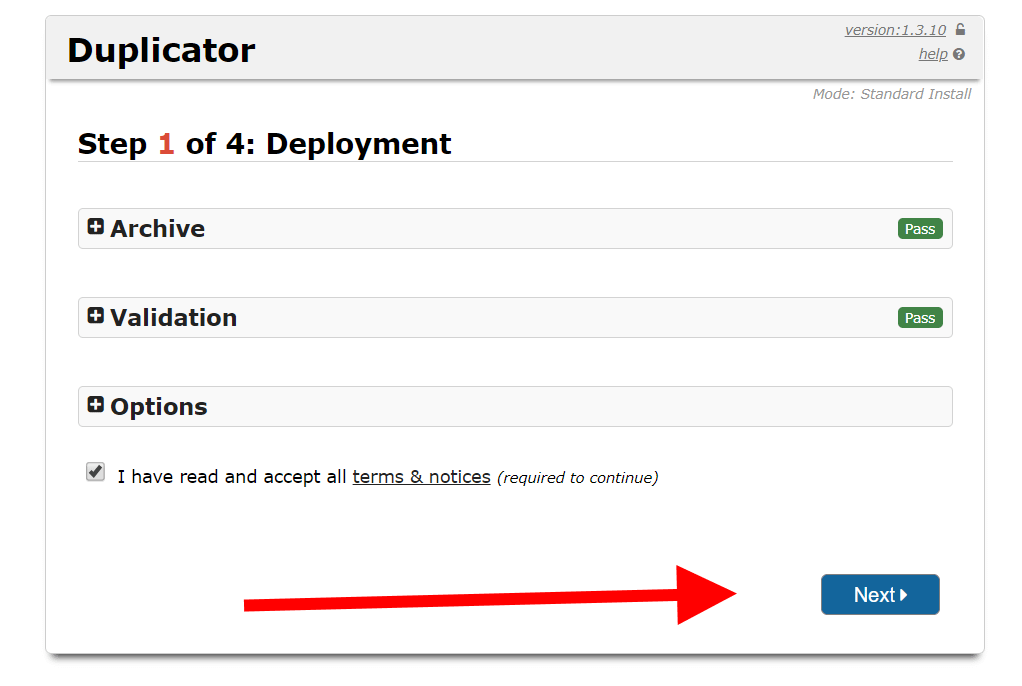The width and height of the screenshot is (1022, 686).
Task: Click the lock icon beside version number
Action: pyautogui.click(x=959, y=29)
